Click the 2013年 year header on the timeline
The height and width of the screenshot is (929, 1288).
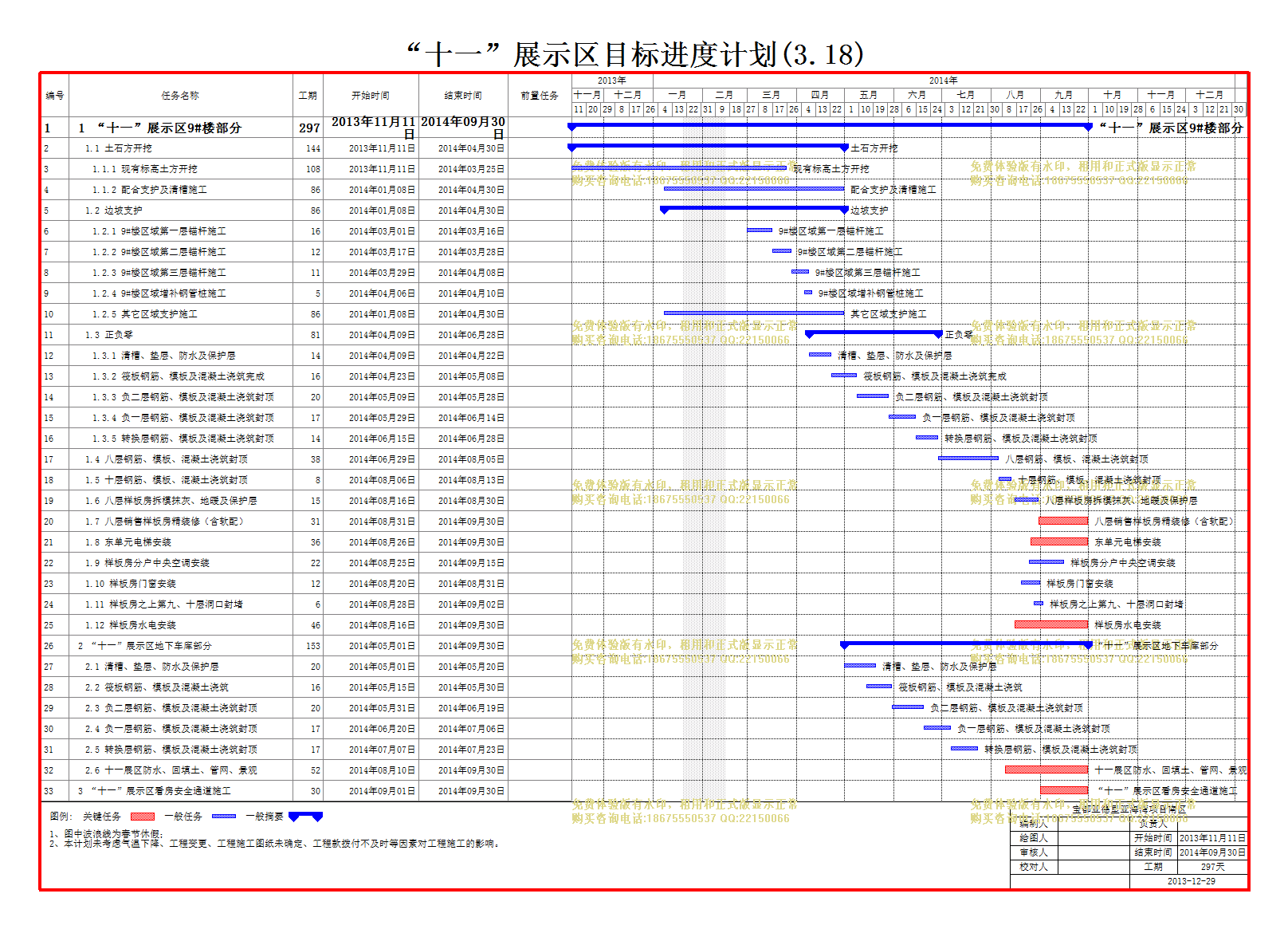point(612,81)
